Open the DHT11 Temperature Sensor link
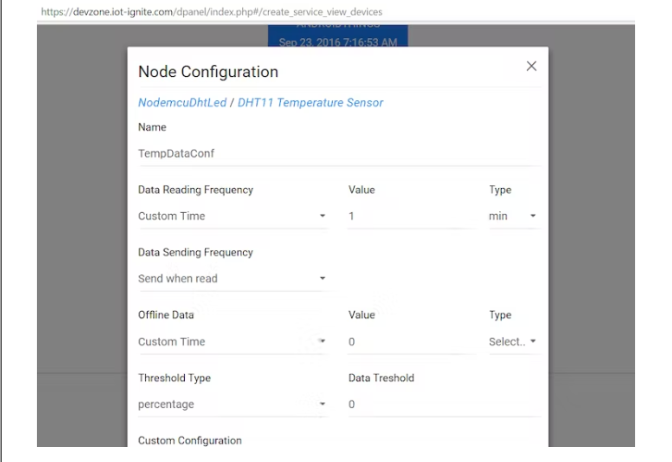The width and height of the screenshot is (672, 462). pyautogui.click(x=310, y=102)
